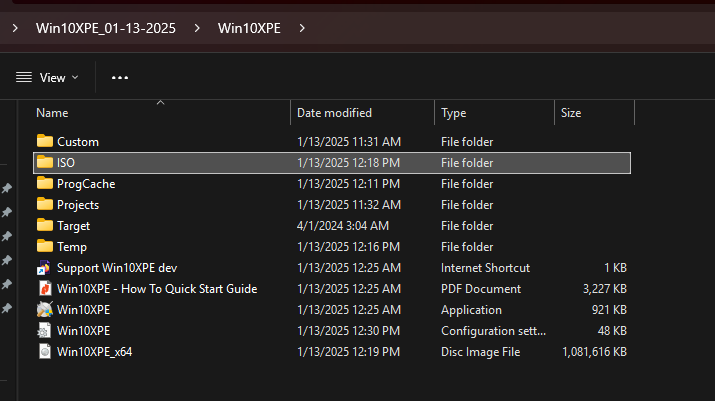This screenshot has width=715, height=401.
Task: Open the Custom folder icon
Action: coord(44,142)
